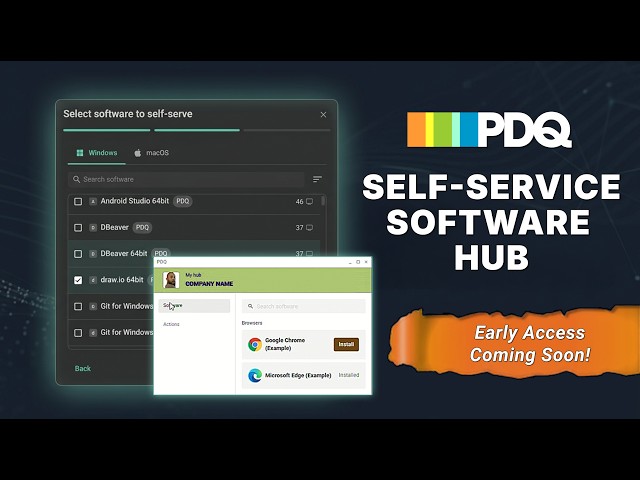Check the Android Studio 64bit checkbox
The image size is (640, 480).
pyautogui.click(x=78, y=201)
